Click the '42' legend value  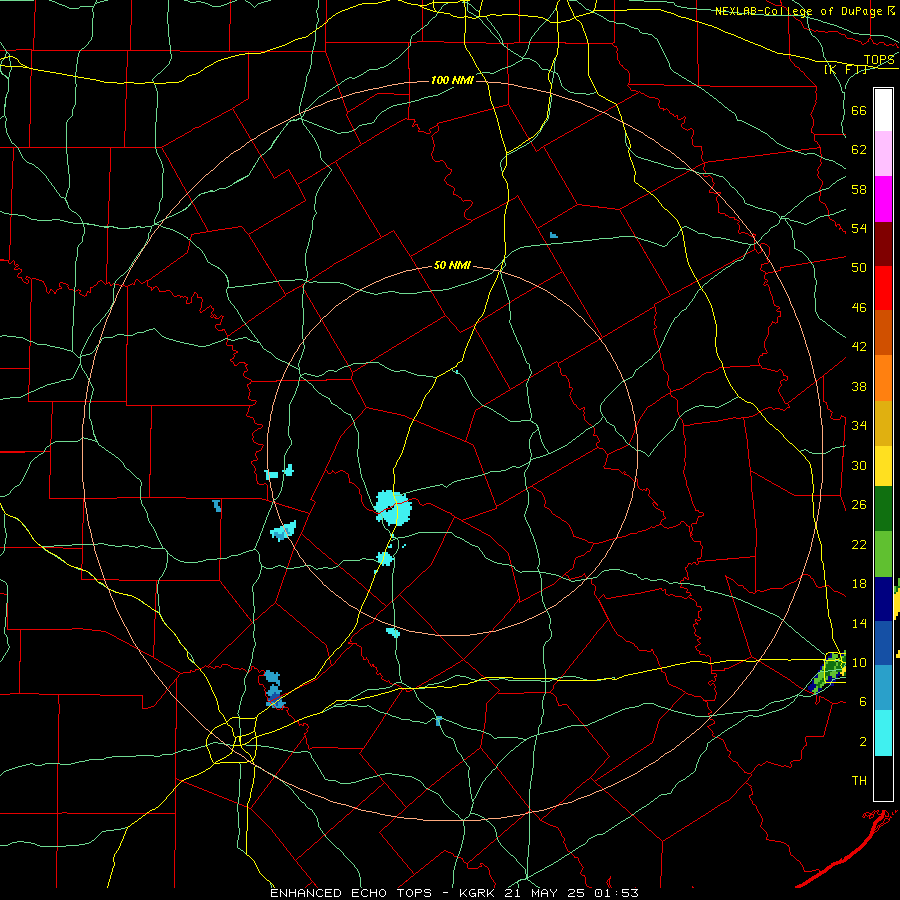859,347
